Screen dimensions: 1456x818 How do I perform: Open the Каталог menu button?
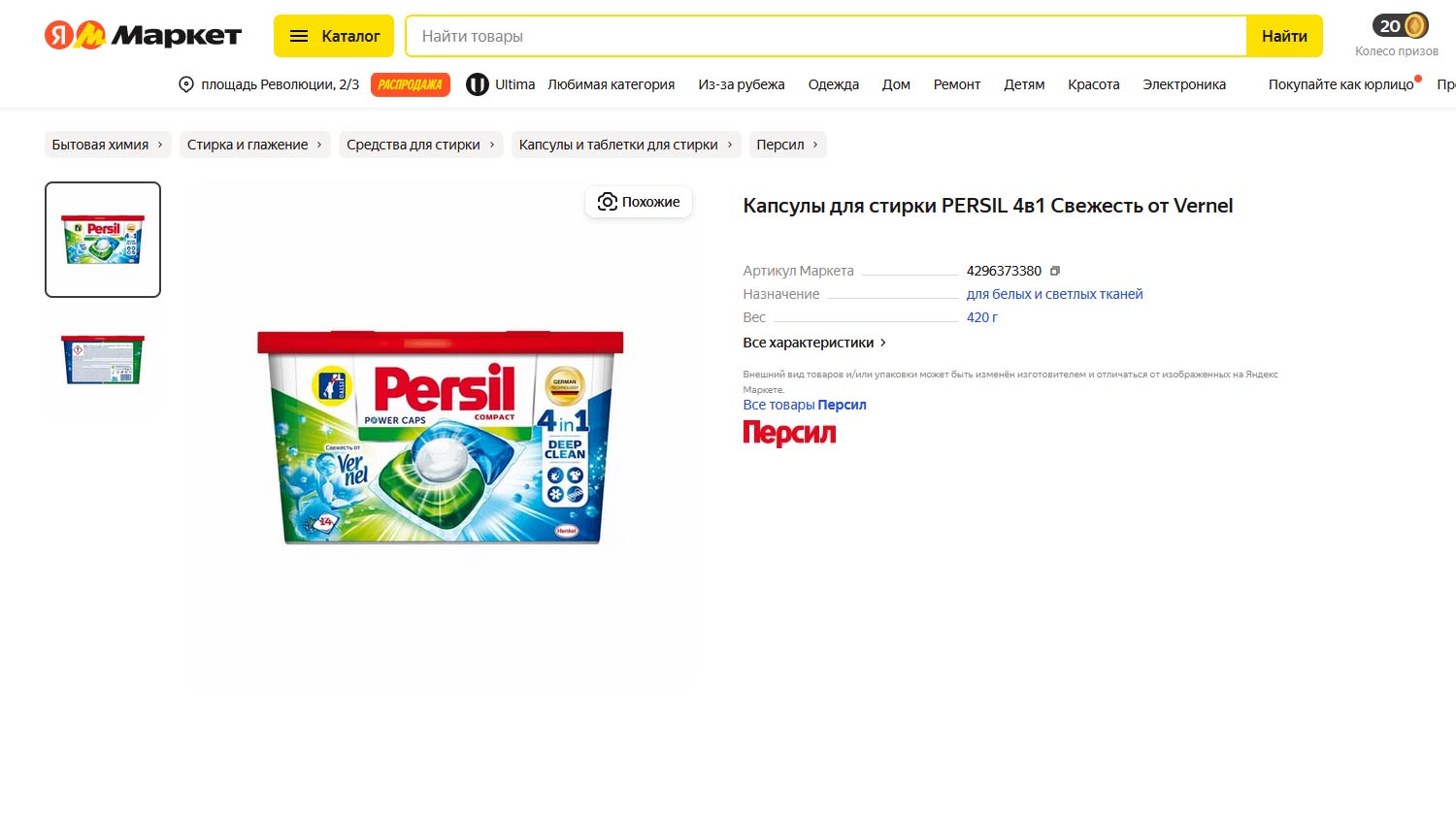334,36
